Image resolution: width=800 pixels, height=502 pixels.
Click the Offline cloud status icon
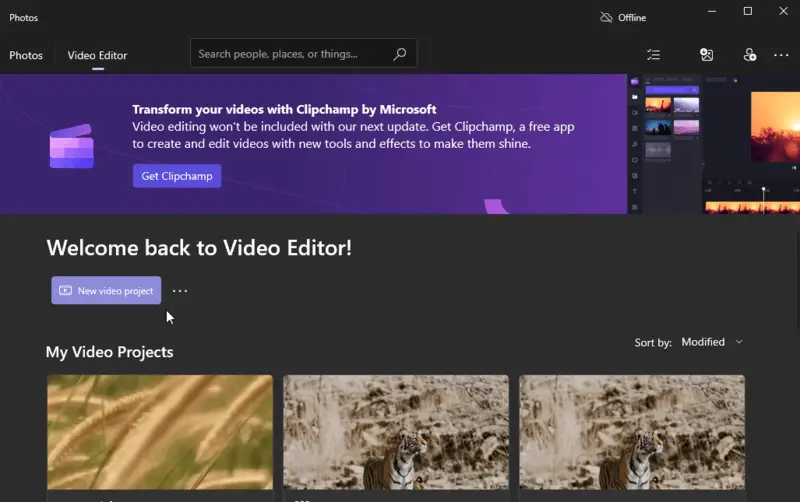click(606, 17)
